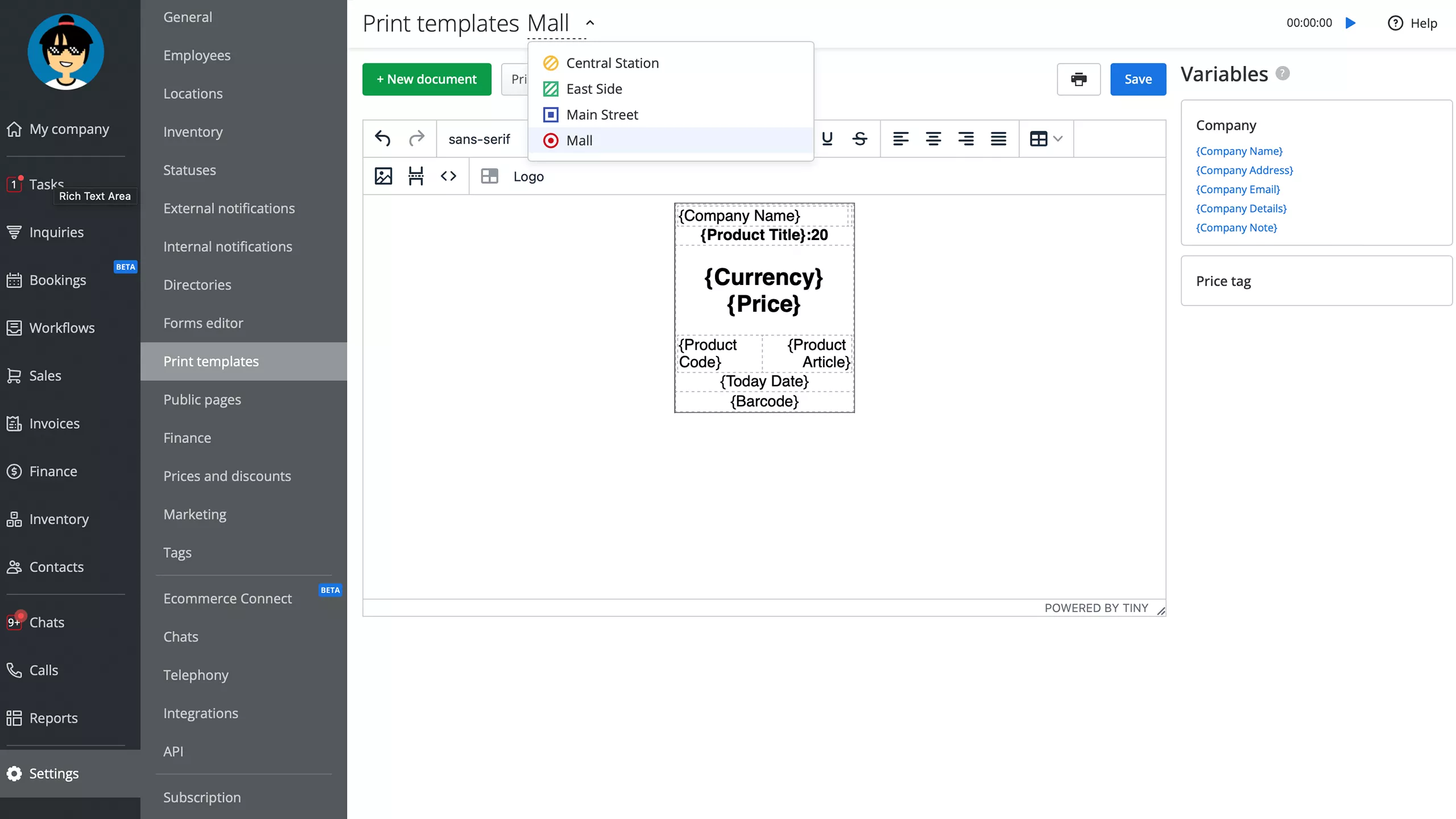This screenshot has height=819, width=1456.
Task: Open Forms editor settings page
Action: [203, 323]
